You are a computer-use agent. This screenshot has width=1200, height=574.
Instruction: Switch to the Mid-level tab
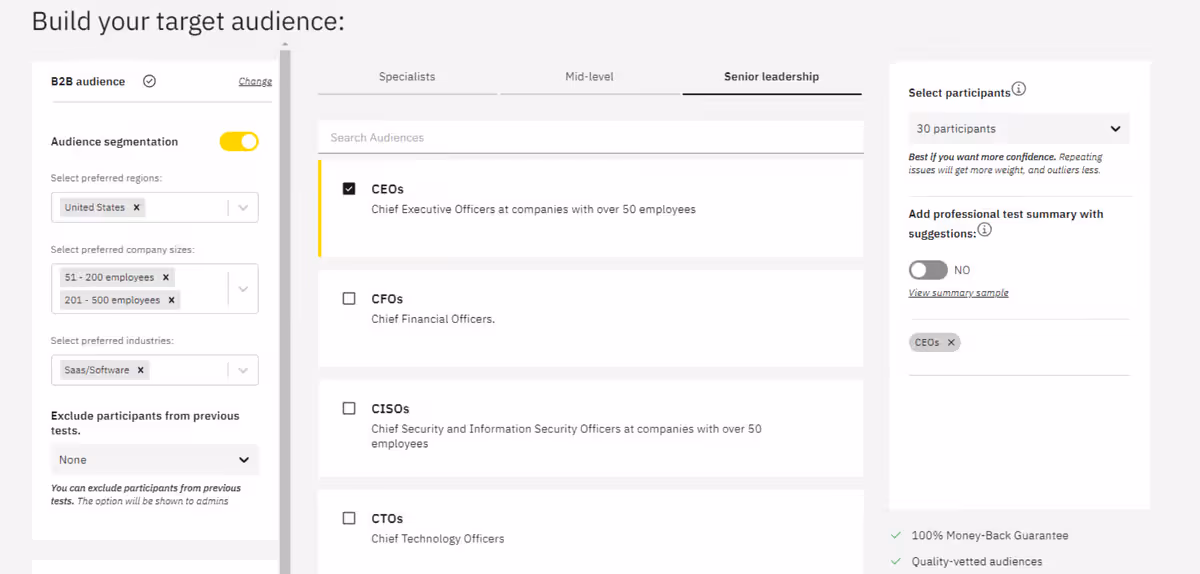(x=589, y=77)
